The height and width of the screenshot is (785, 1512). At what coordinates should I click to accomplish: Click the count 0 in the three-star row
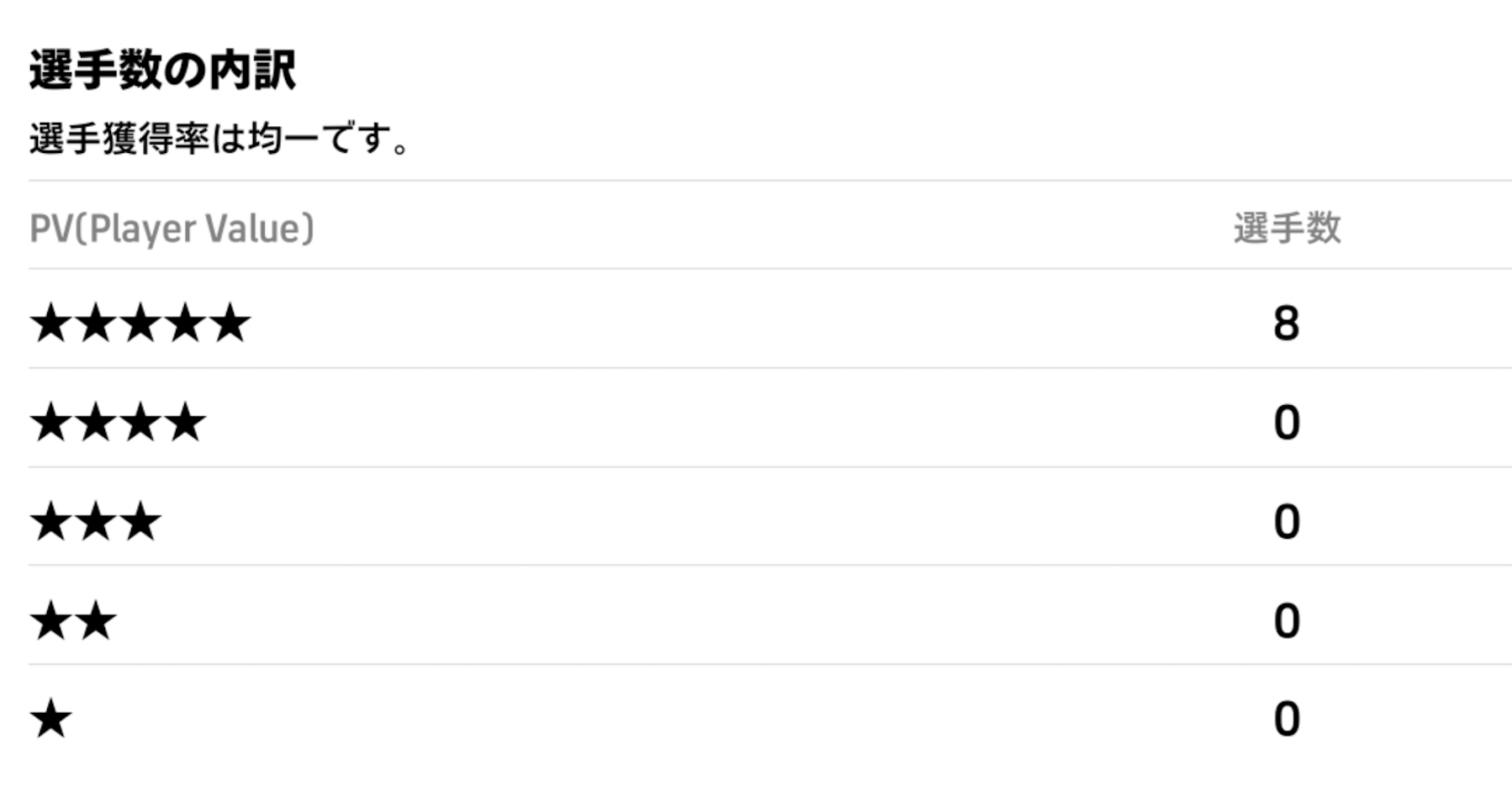click(x=1286, y=521)
